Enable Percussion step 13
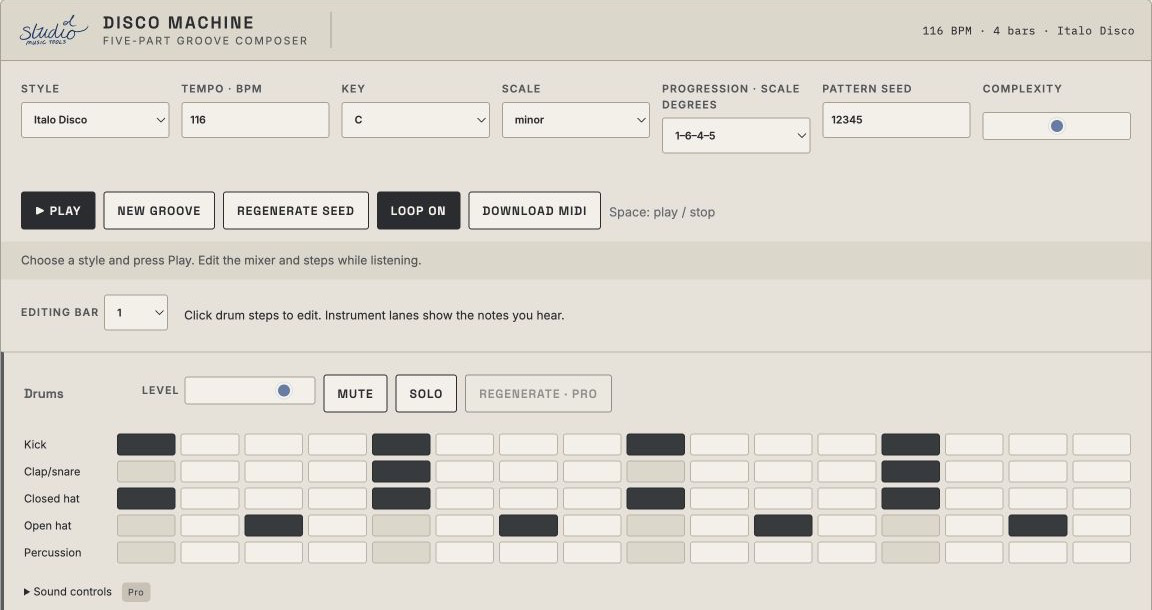The width and height of the screenshot is (1152, 610). (x=910, y=553)
